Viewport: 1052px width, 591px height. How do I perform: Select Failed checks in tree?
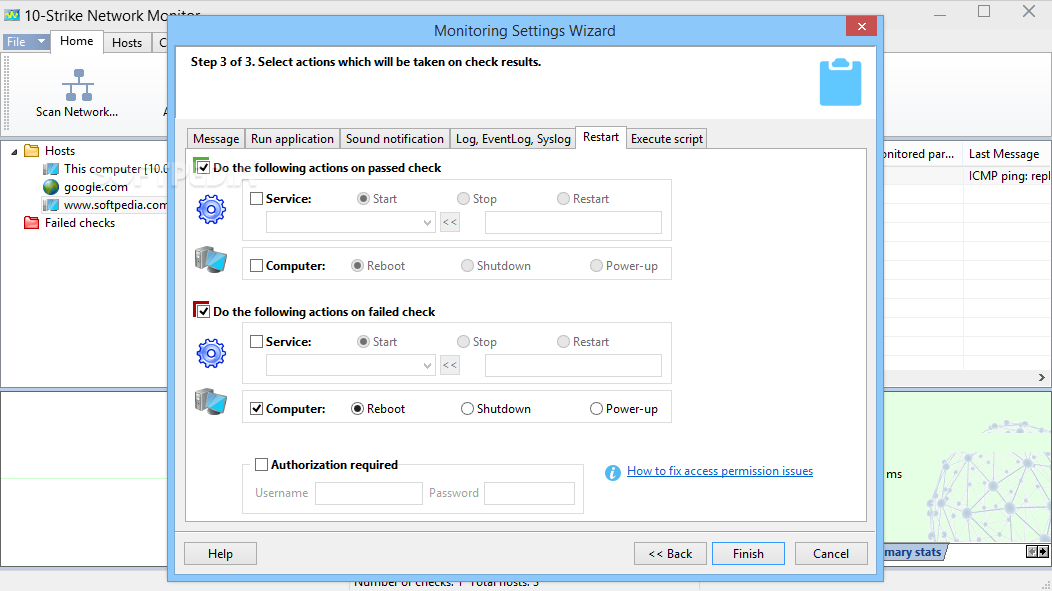tap(80, 223)
